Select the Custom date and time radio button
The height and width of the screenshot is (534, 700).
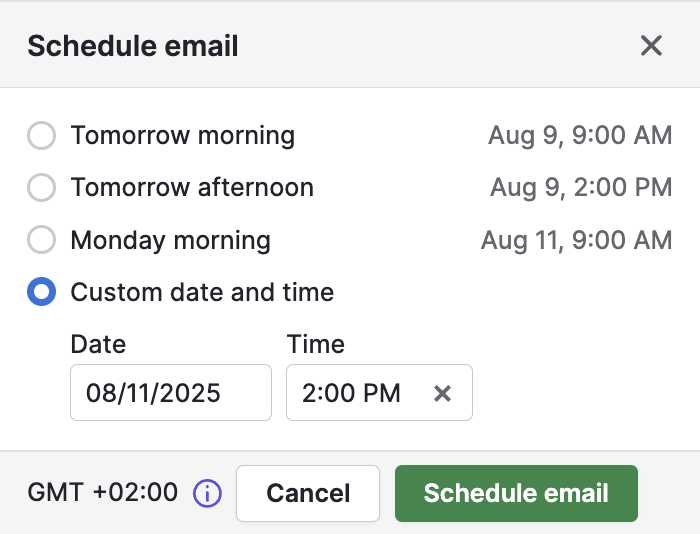pos(42,292)
